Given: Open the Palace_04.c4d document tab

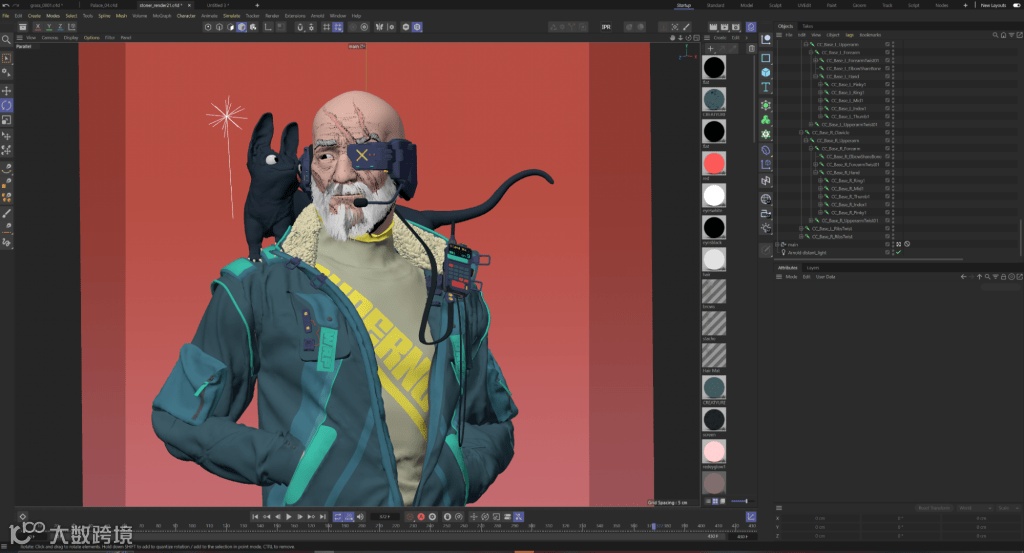Looking at the screenshot, I should tap(103, 5).
